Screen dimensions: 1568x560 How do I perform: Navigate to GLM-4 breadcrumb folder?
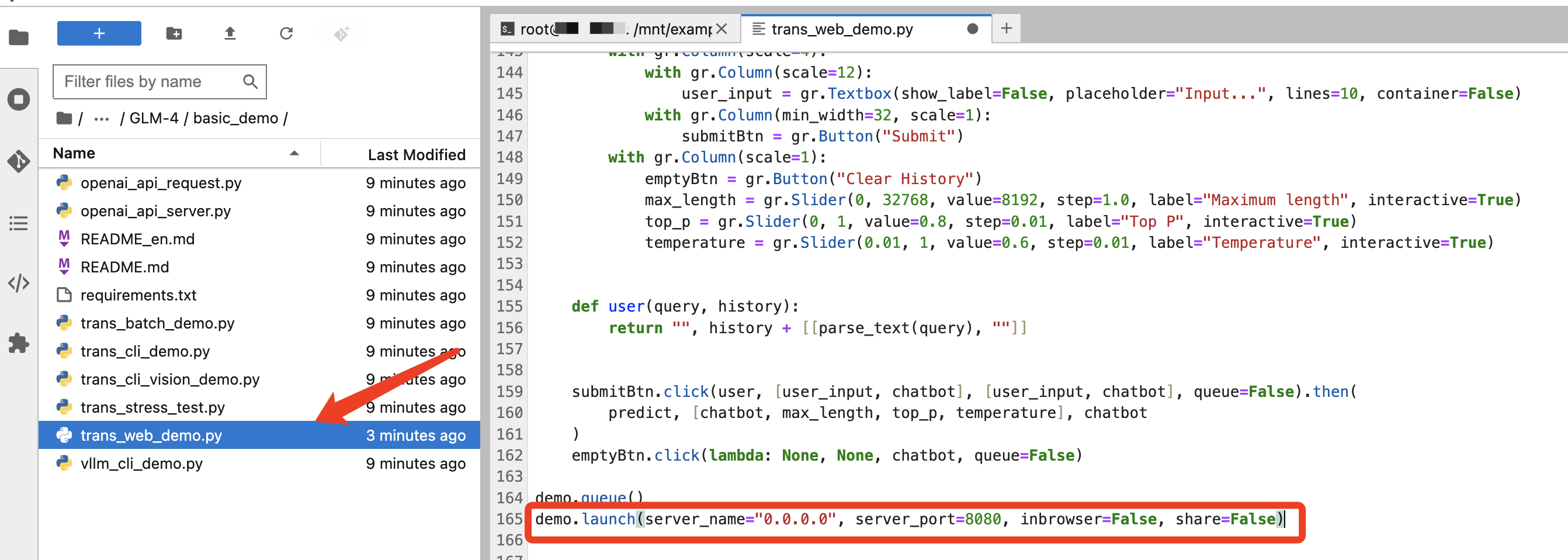point(154,118)
